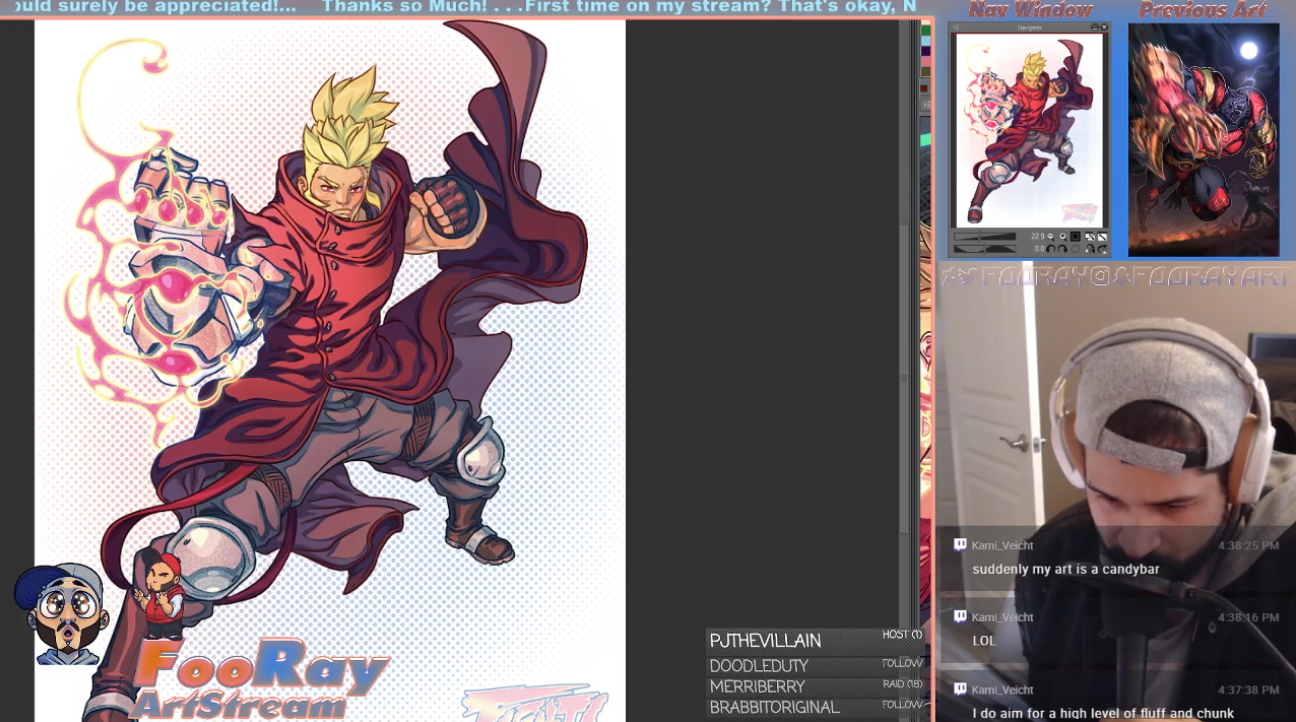Click zoom in icon in Navigator
The width and height of the screenshot is (1296, 722).
(x=1062, y=237)
